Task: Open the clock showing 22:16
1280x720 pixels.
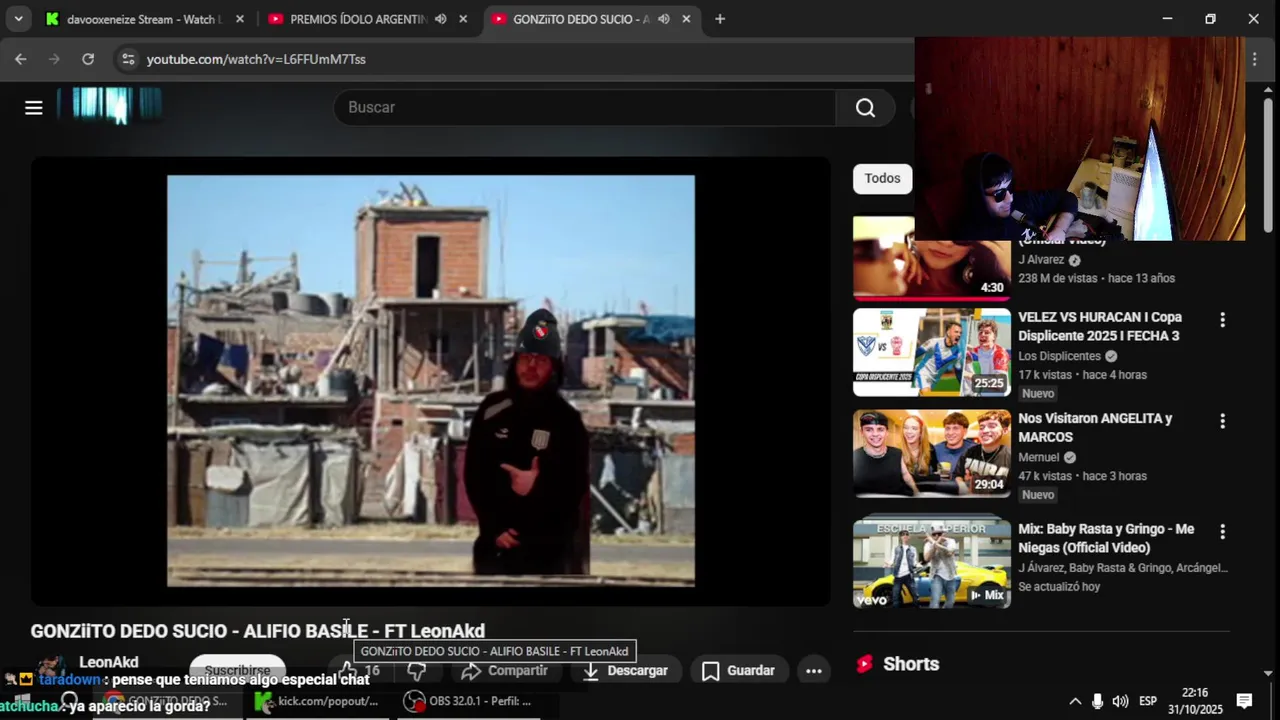Action: tap(1195, 701)
